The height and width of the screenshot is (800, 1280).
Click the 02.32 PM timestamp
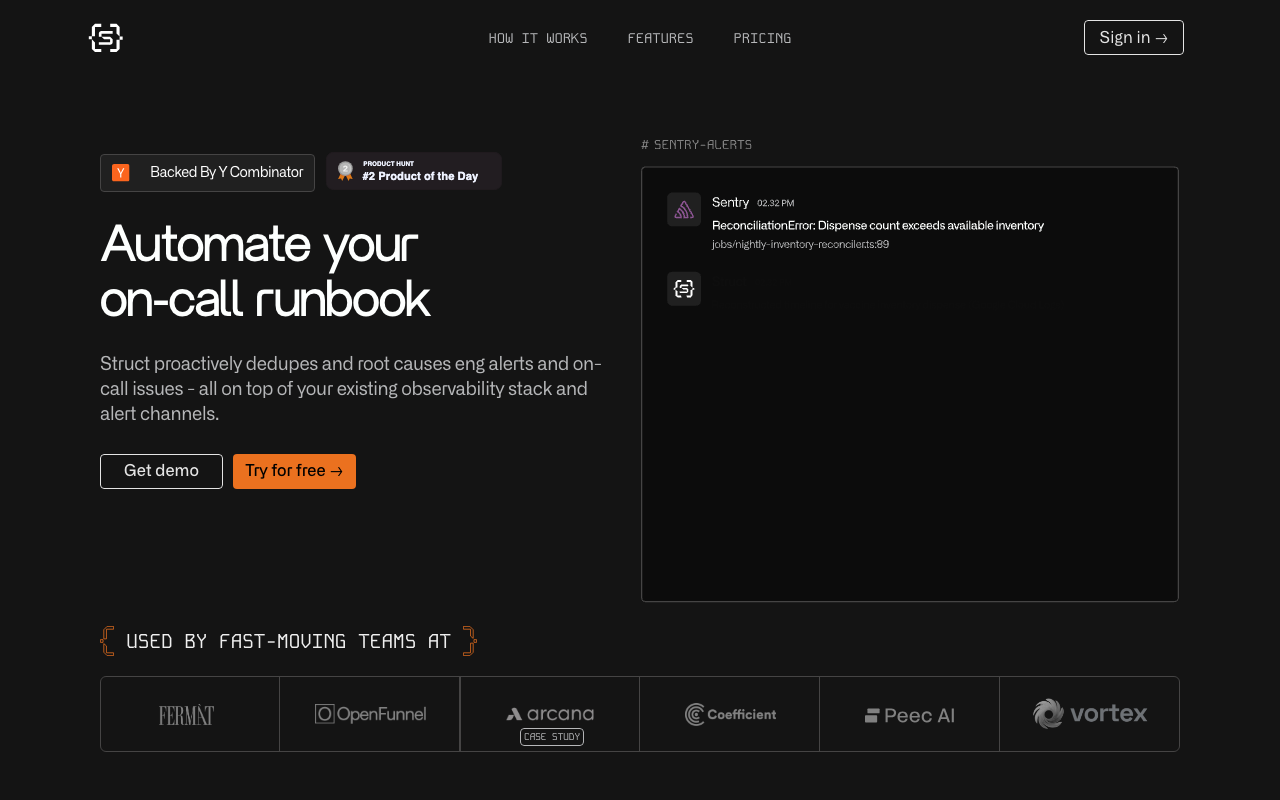click(775, 203)
